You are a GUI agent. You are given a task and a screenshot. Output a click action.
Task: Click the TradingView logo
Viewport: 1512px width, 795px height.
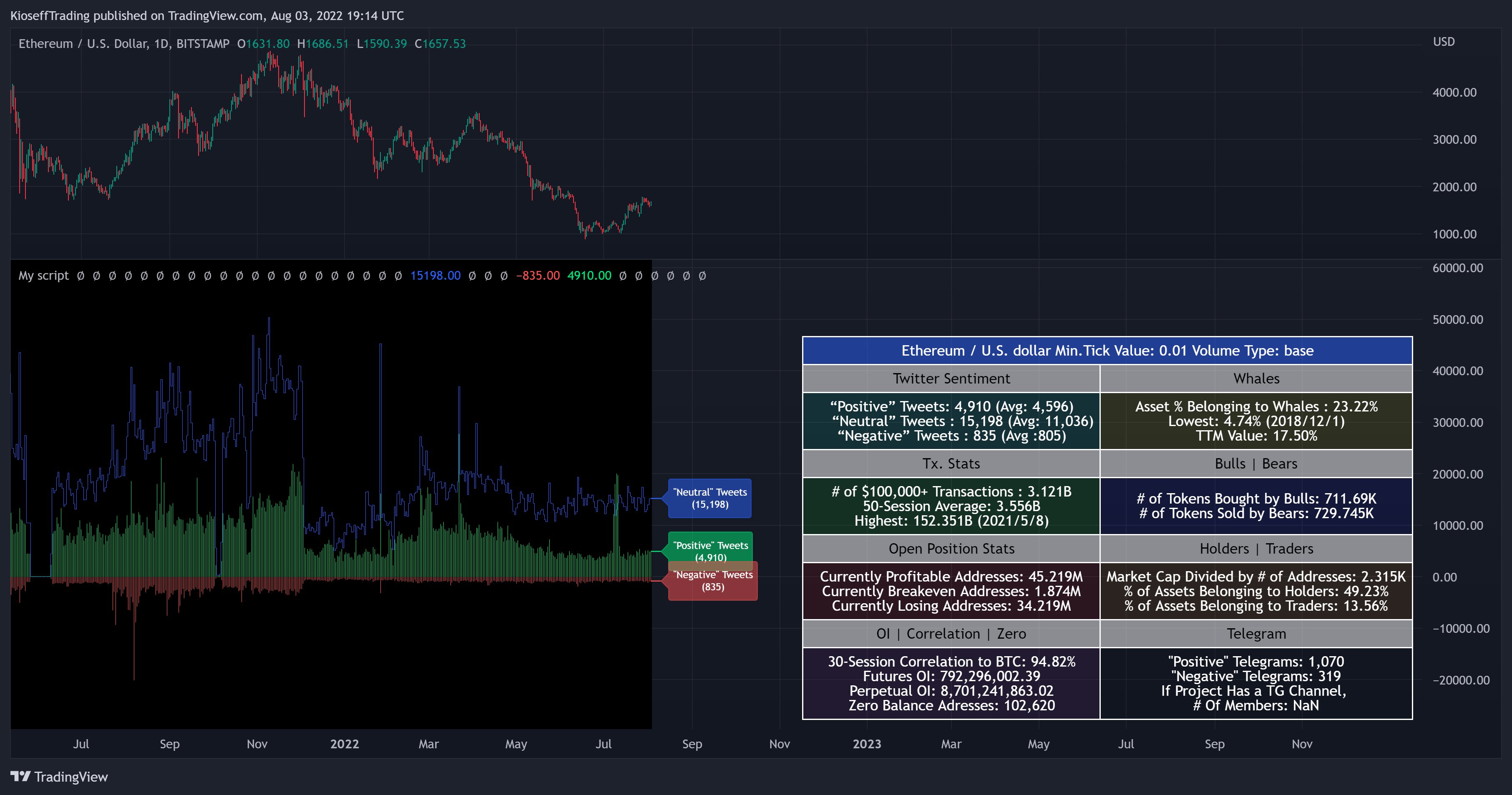tap(59, 776)
